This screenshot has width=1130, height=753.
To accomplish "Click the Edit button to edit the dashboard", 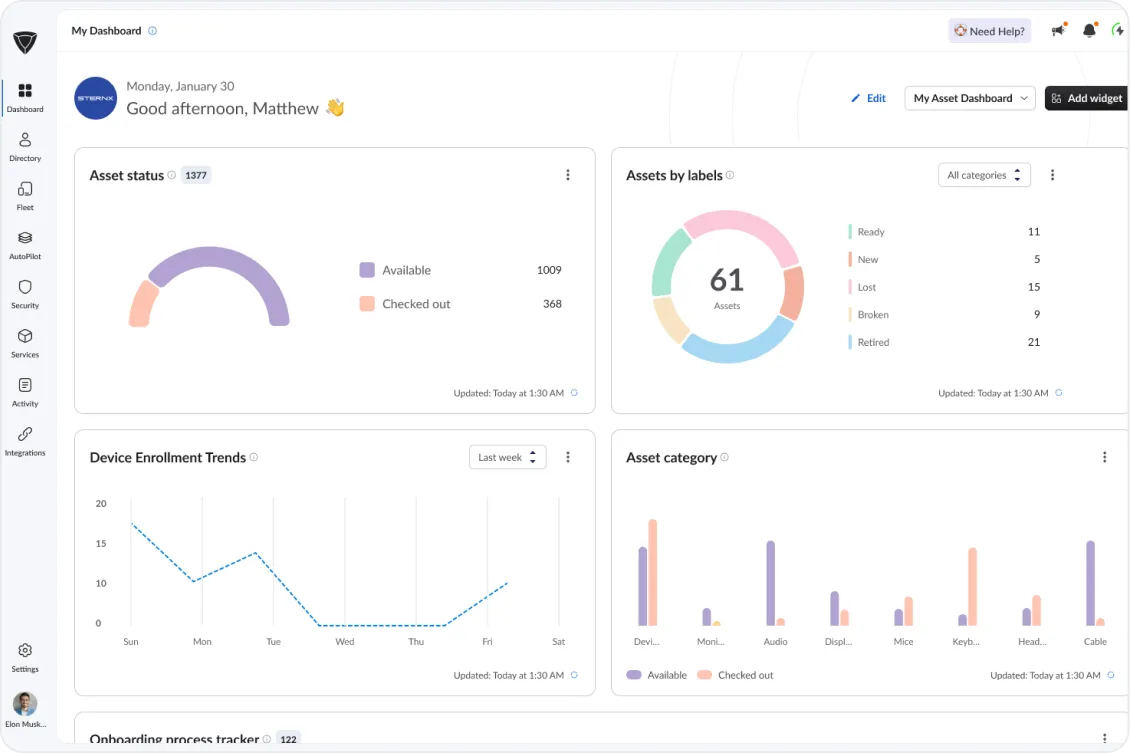I will pos(867,98).
